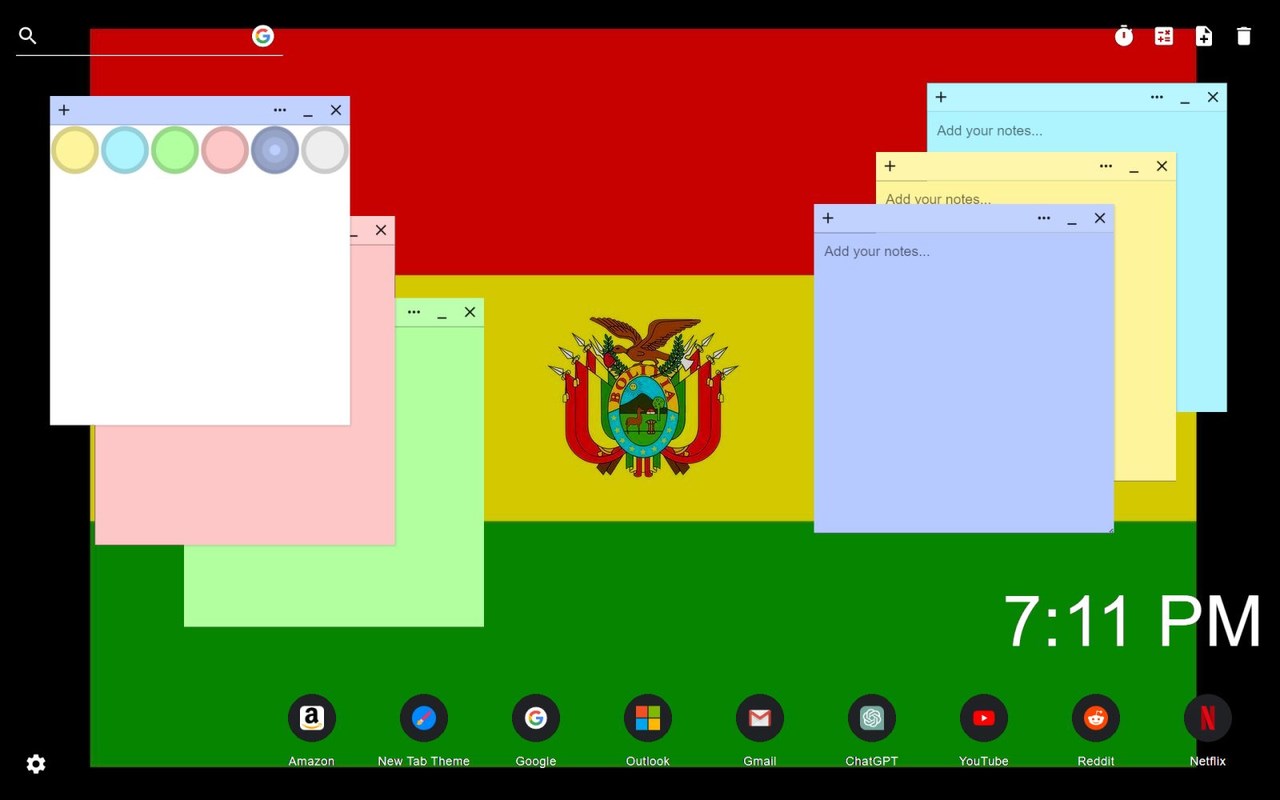Click the plus icon on the yellow note
1280x800 pixels.
pyautogui.click(x=890, y=166)
